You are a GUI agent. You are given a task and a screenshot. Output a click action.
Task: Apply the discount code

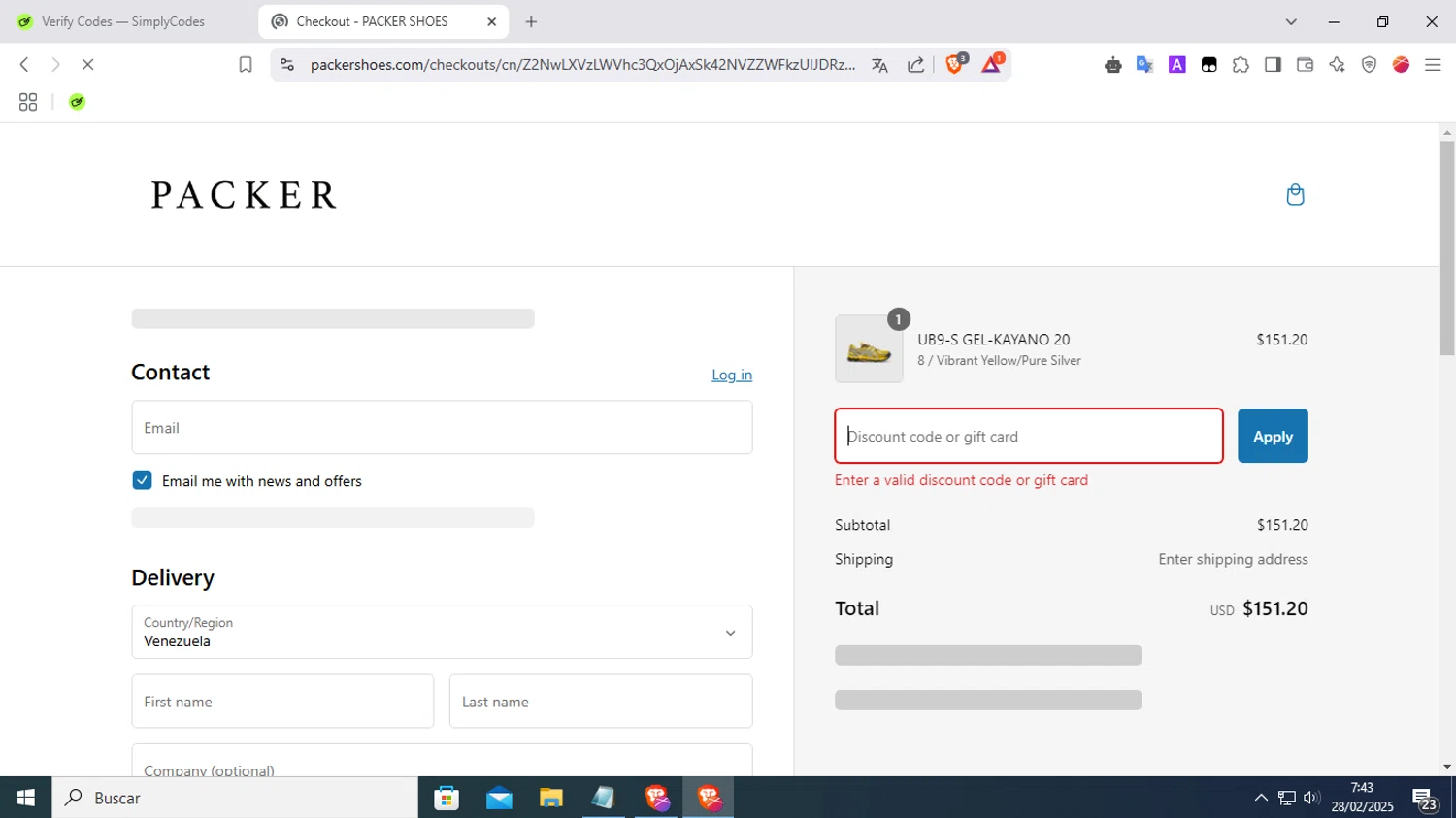(1273, 436)
